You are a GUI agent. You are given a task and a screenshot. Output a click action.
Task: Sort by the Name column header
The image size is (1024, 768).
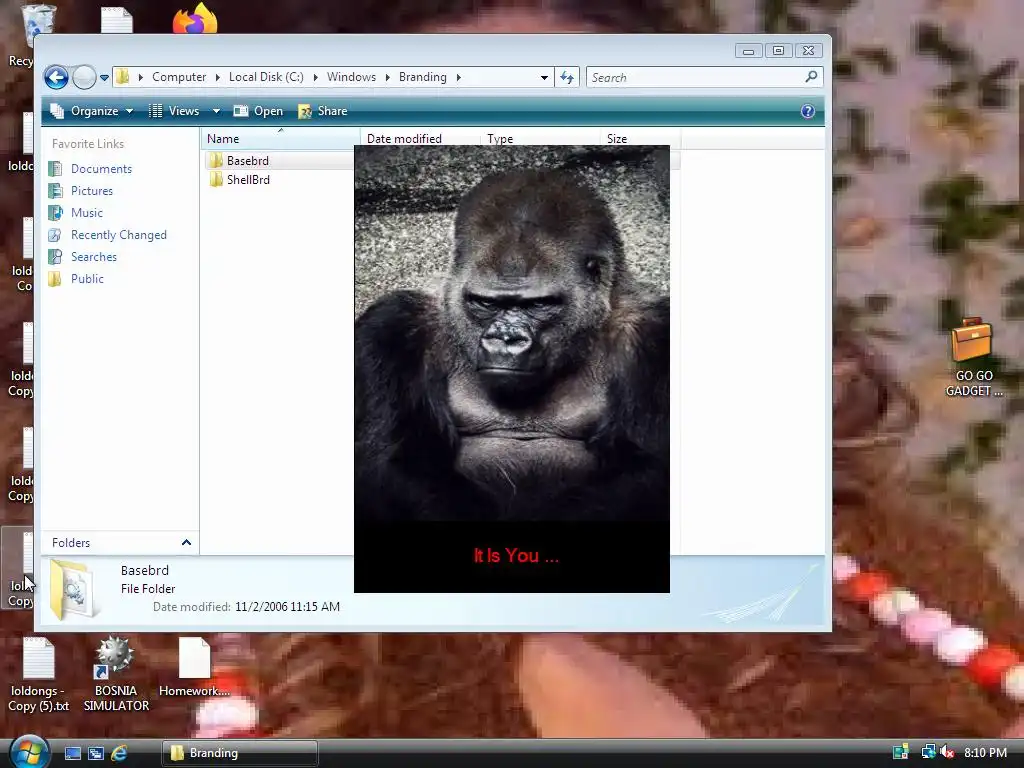(280, 138)
